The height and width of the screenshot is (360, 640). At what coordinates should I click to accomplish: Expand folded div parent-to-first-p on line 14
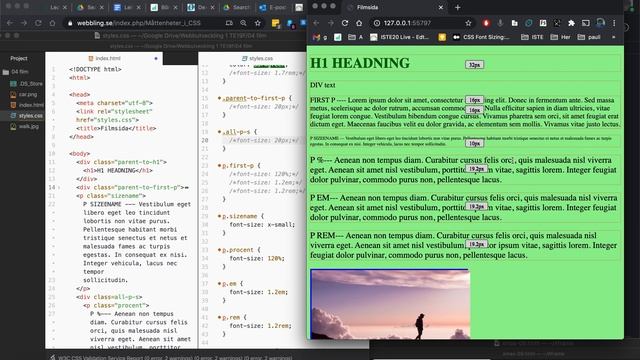[186, 187]
